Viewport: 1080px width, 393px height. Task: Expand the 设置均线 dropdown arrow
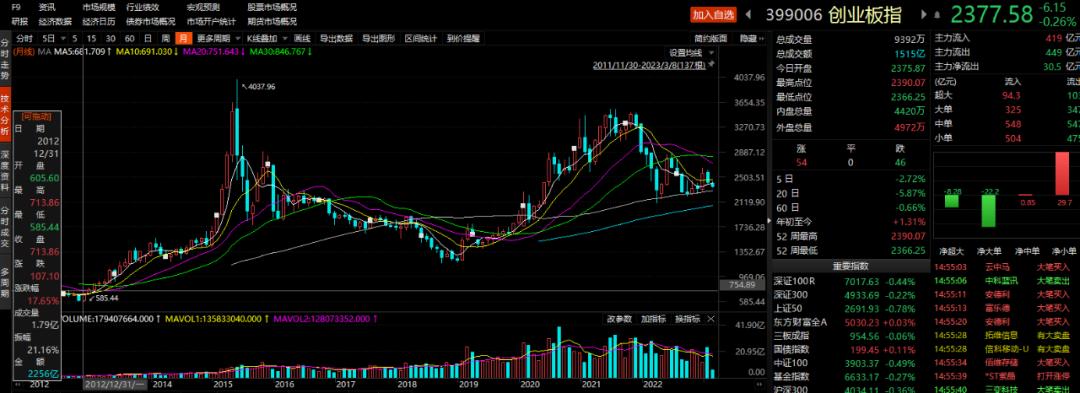(712, 53)
